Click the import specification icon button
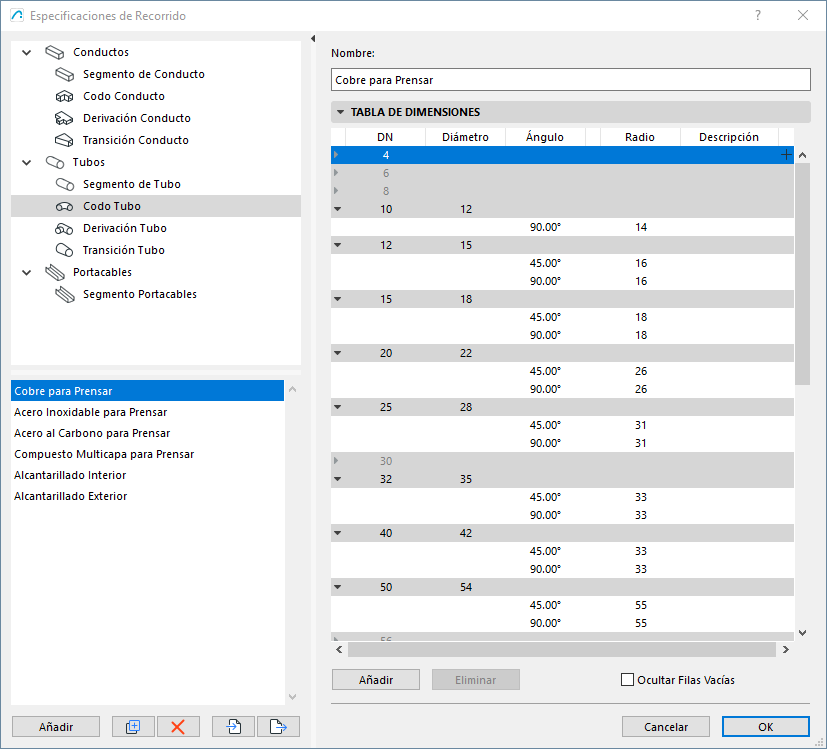The width and height of the screenshot is (827, 749). click(234, 727)
